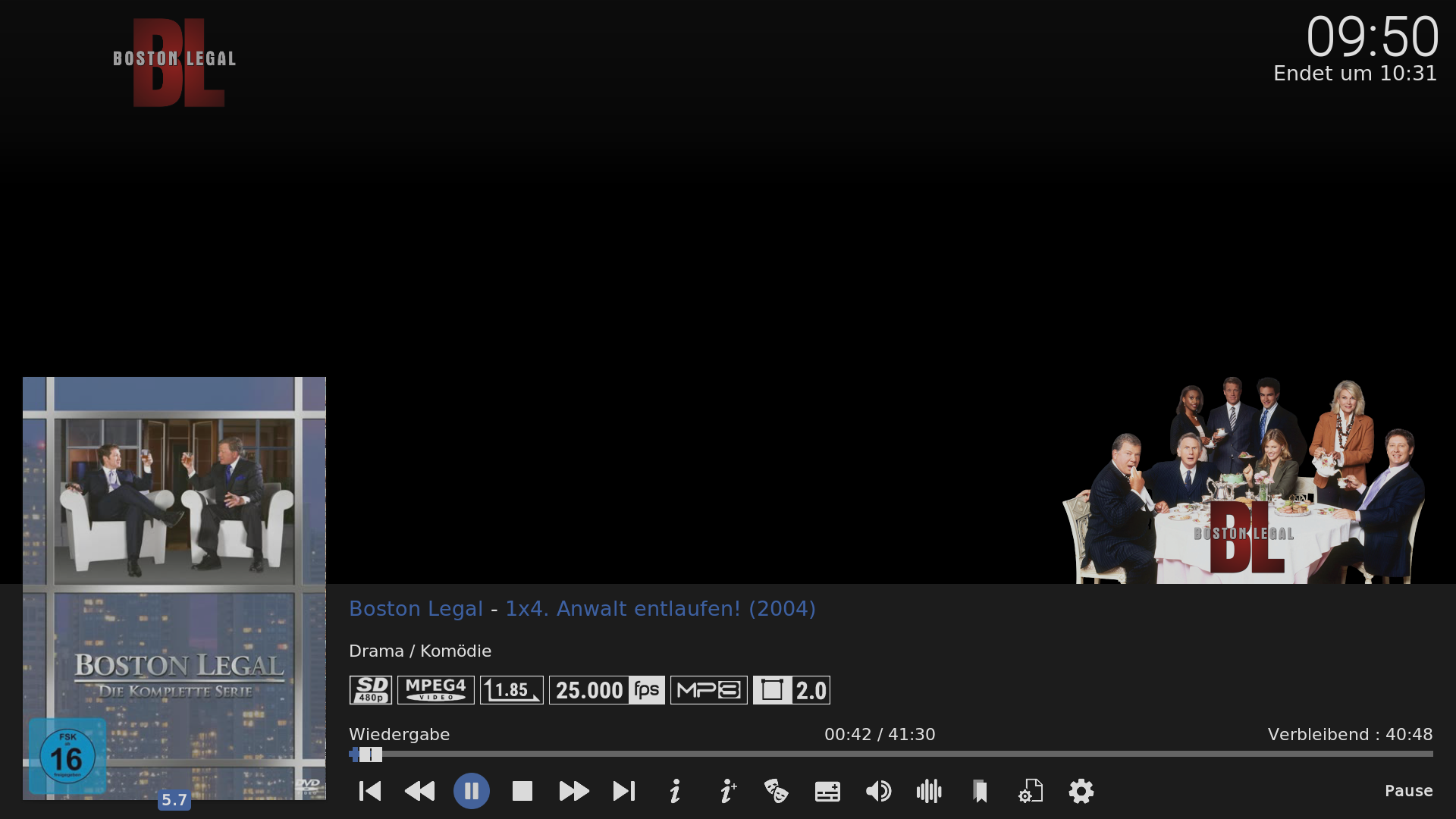Open video file settings icon

tap(1031, 791)
